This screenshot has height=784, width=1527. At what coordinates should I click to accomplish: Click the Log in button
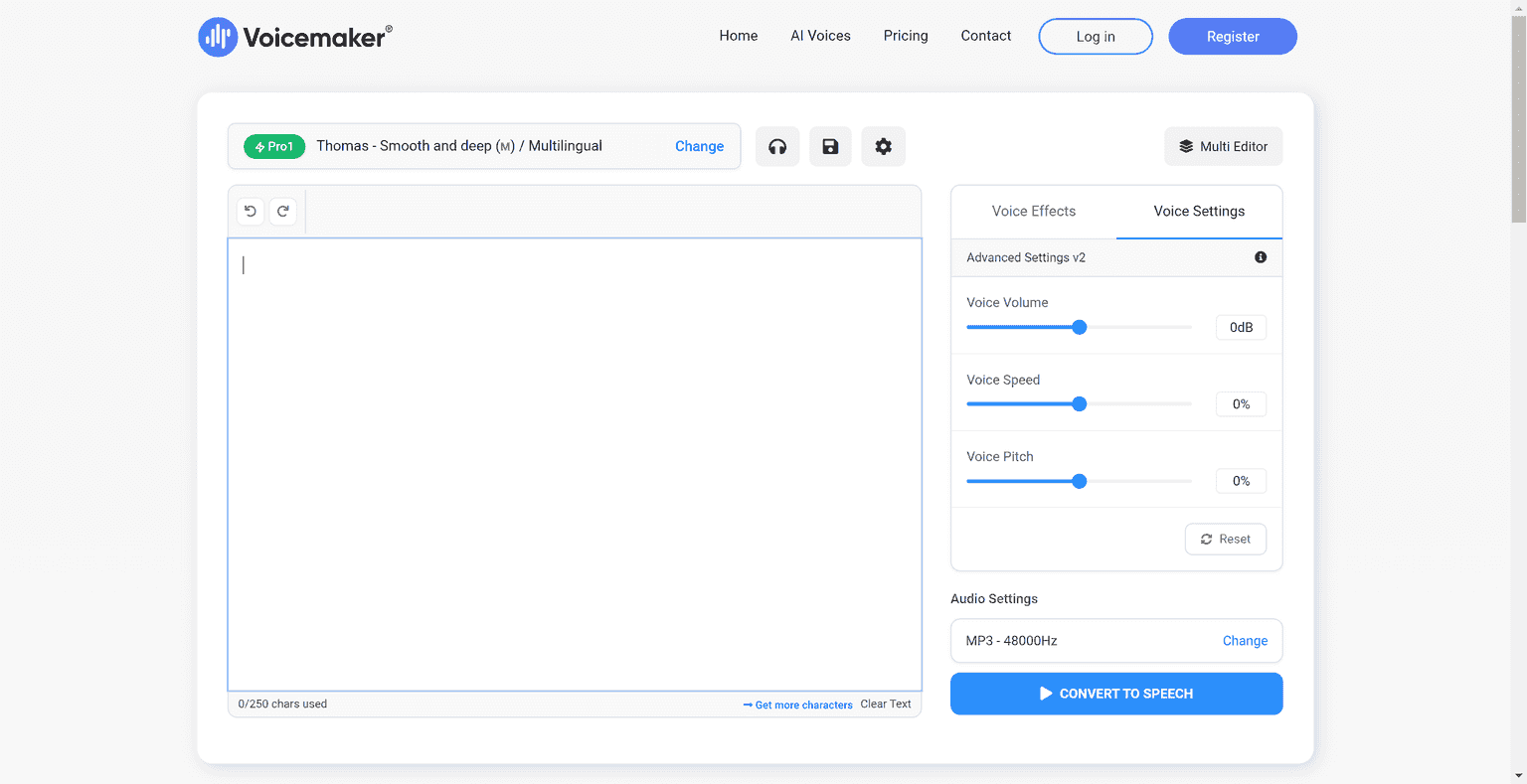(1096, 37)
